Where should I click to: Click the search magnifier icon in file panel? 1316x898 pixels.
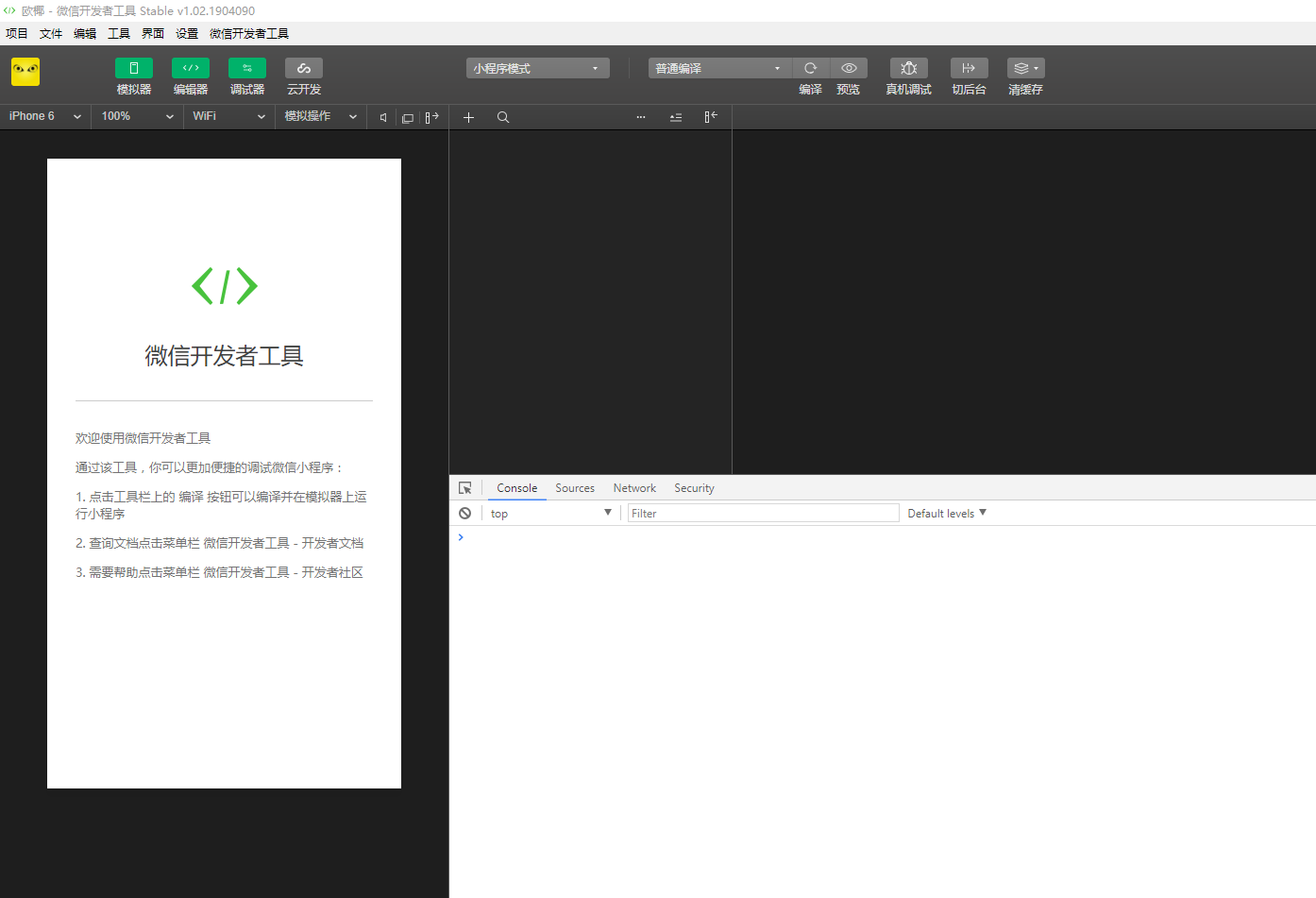pos(503,117)
